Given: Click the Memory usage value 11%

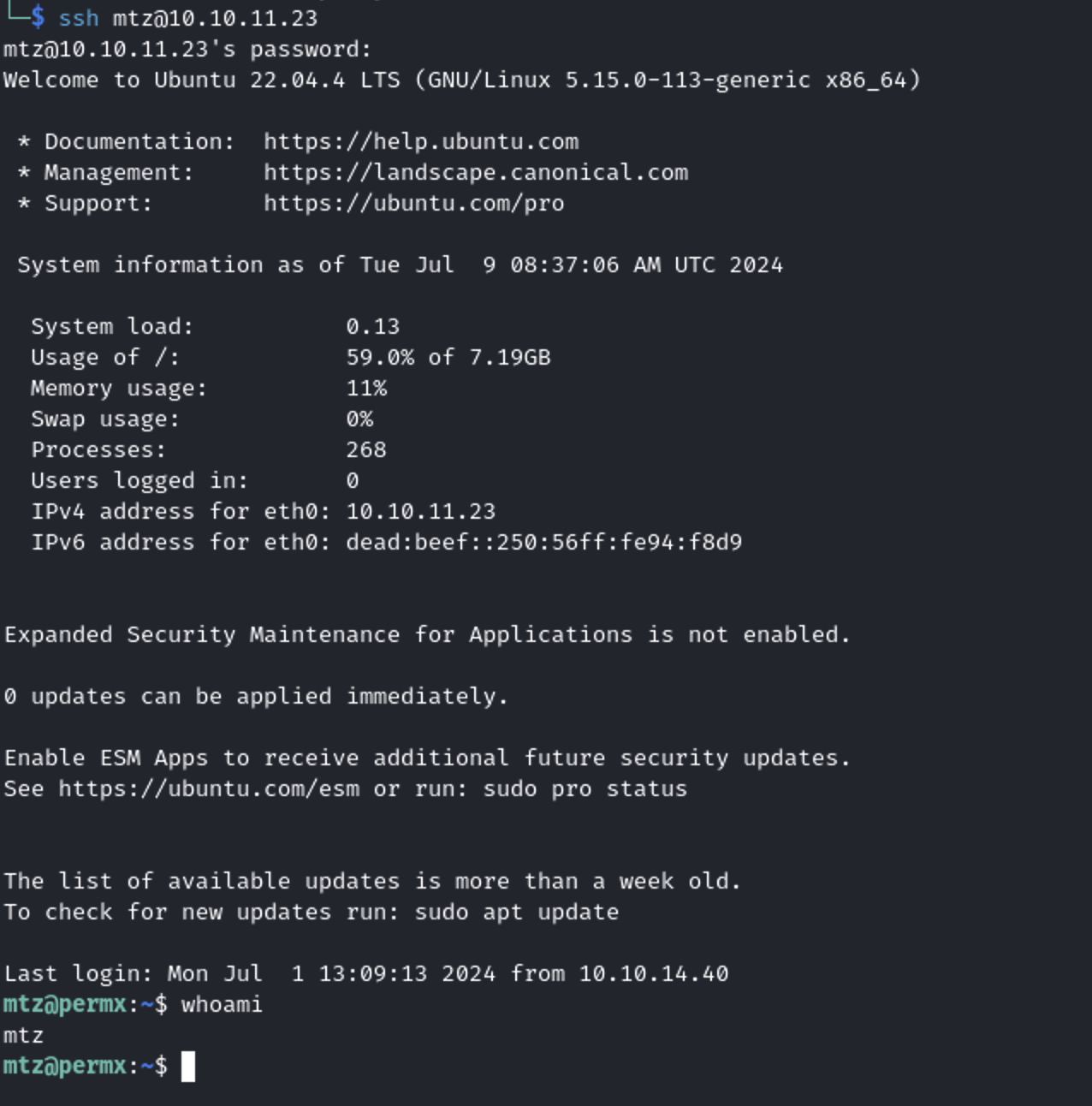Looking at the screenshot, I should tap(366, 388).
